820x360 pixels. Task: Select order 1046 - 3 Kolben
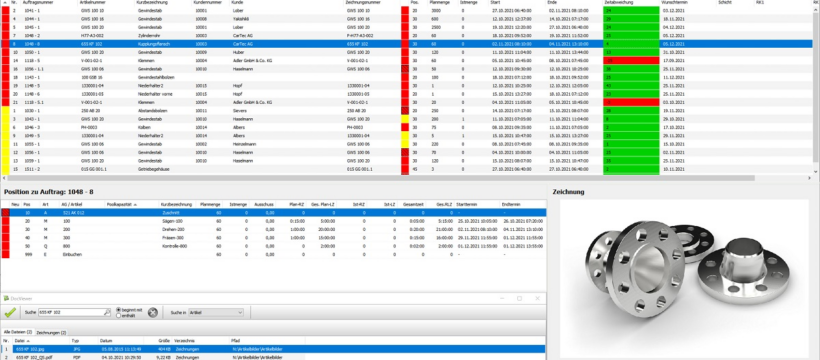[407, 128]
